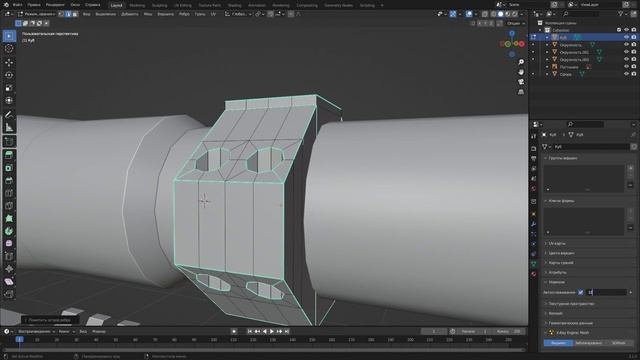
Task: Open the interaction mode dropdown
Action: click(37, 14)
